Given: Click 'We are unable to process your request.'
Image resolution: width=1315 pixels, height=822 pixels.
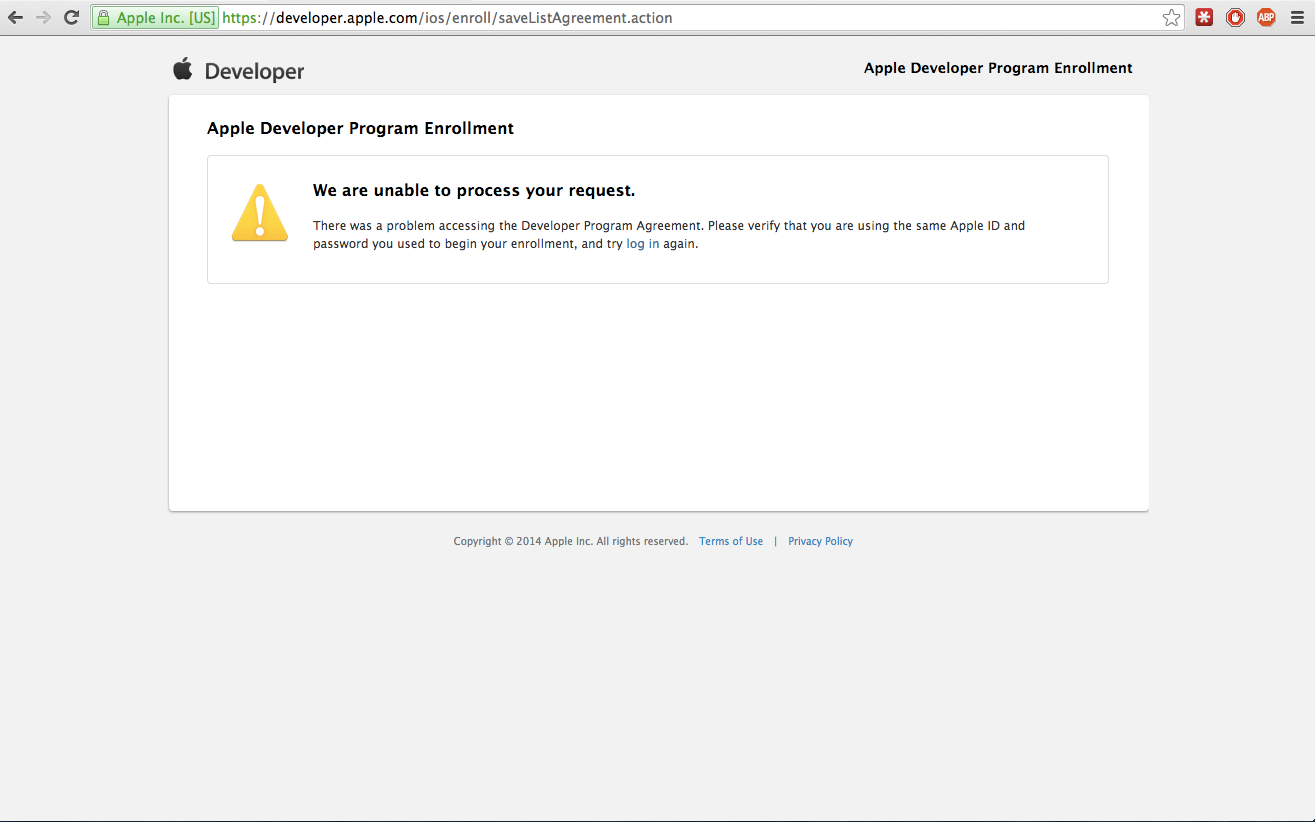Looking at the screenshot, I should 474,190.
